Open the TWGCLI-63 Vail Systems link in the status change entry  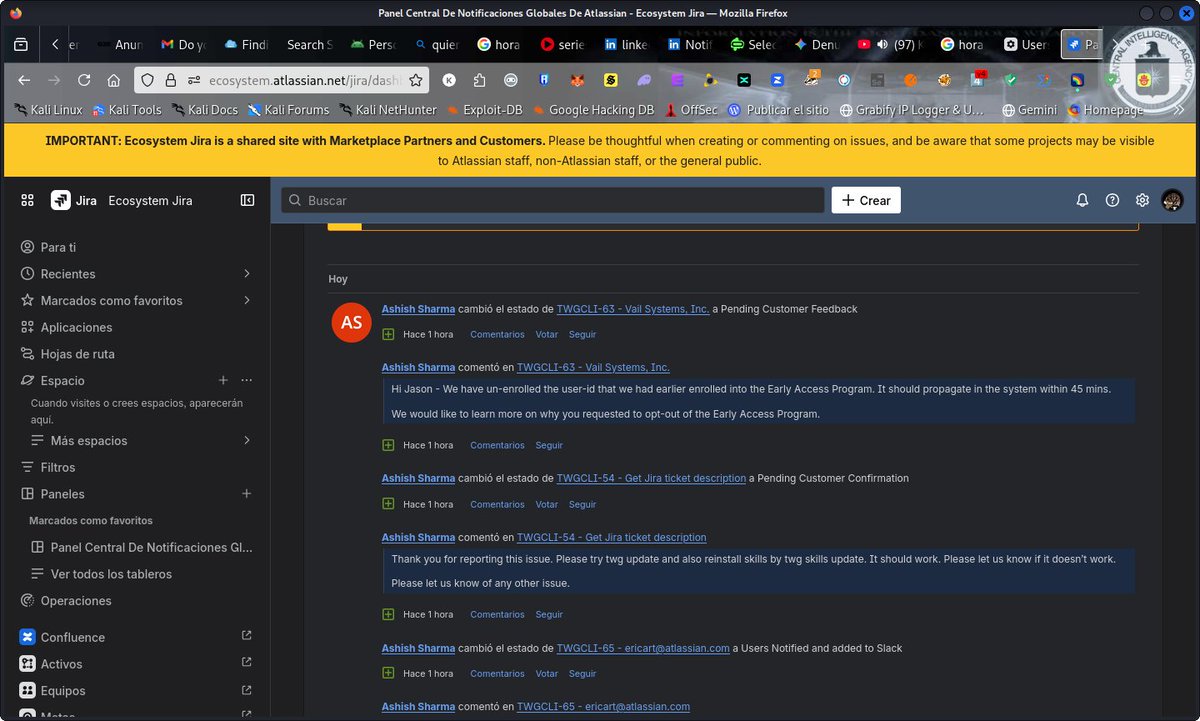coord(633,309)
